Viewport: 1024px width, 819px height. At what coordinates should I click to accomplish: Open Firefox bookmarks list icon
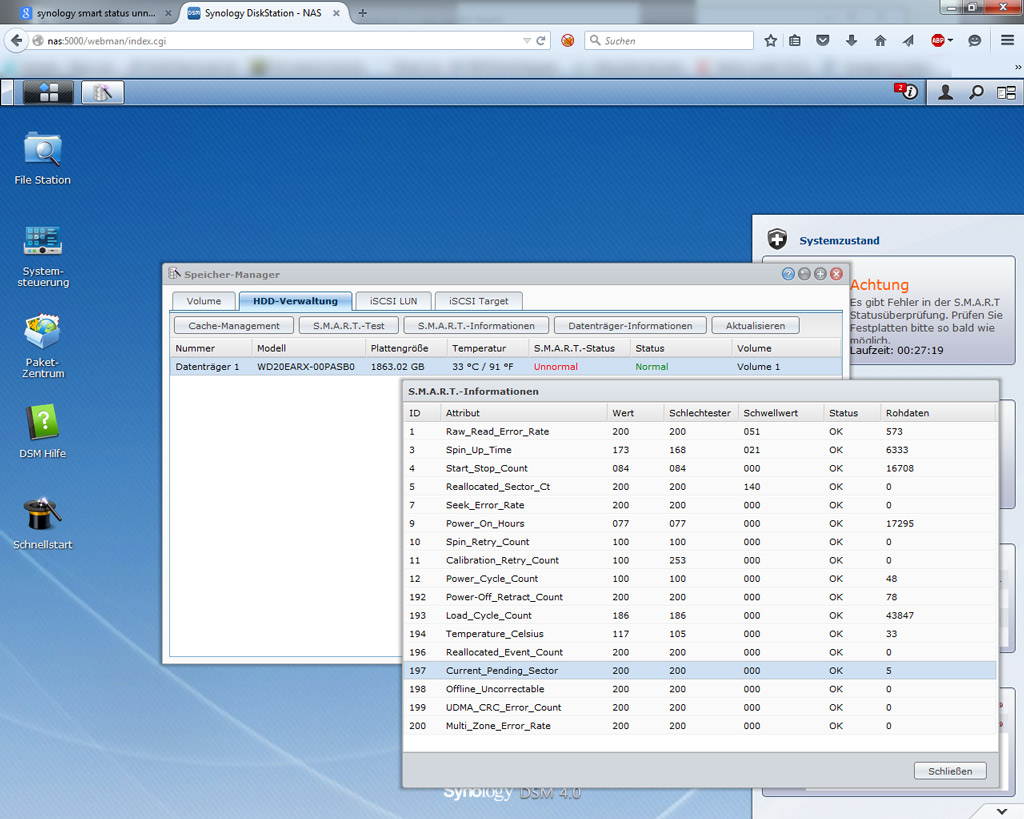795,40
